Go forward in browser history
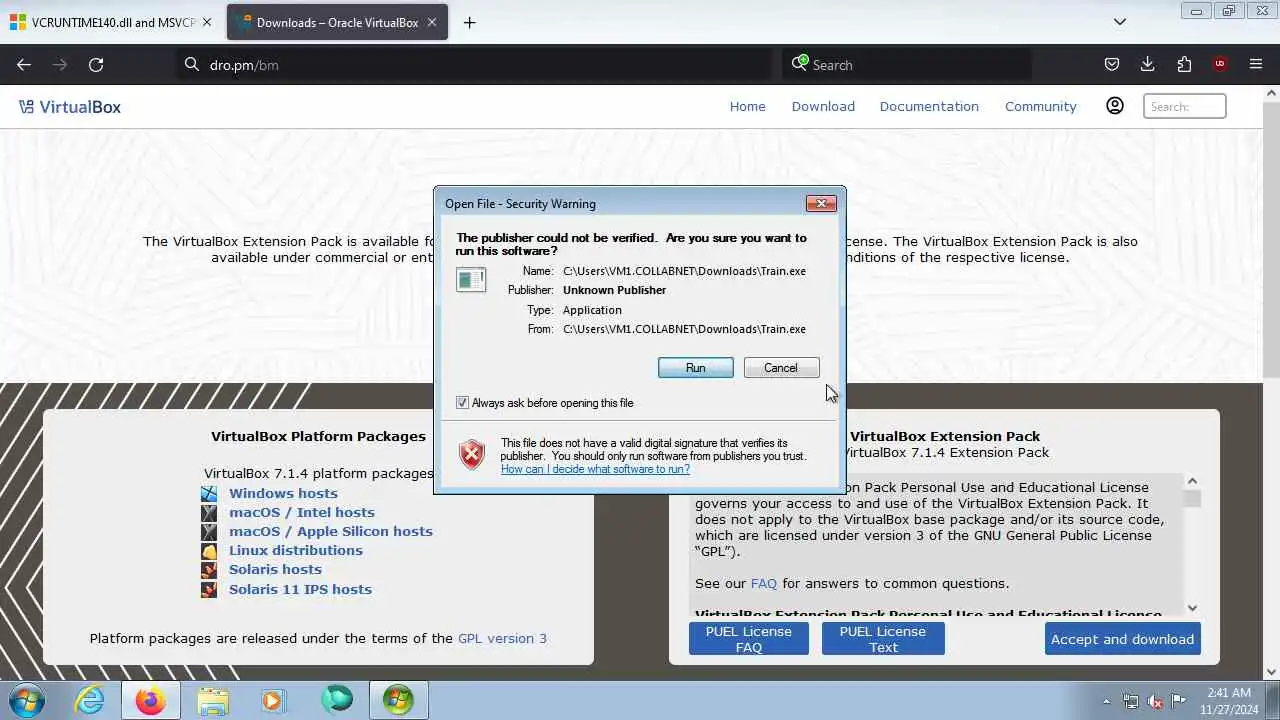 click(60, 64)
